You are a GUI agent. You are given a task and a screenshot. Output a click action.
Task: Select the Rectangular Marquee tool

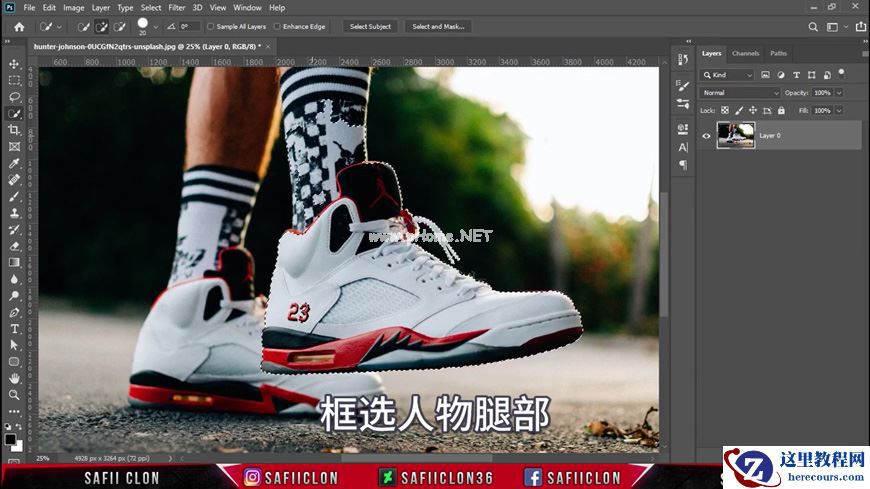14,80
